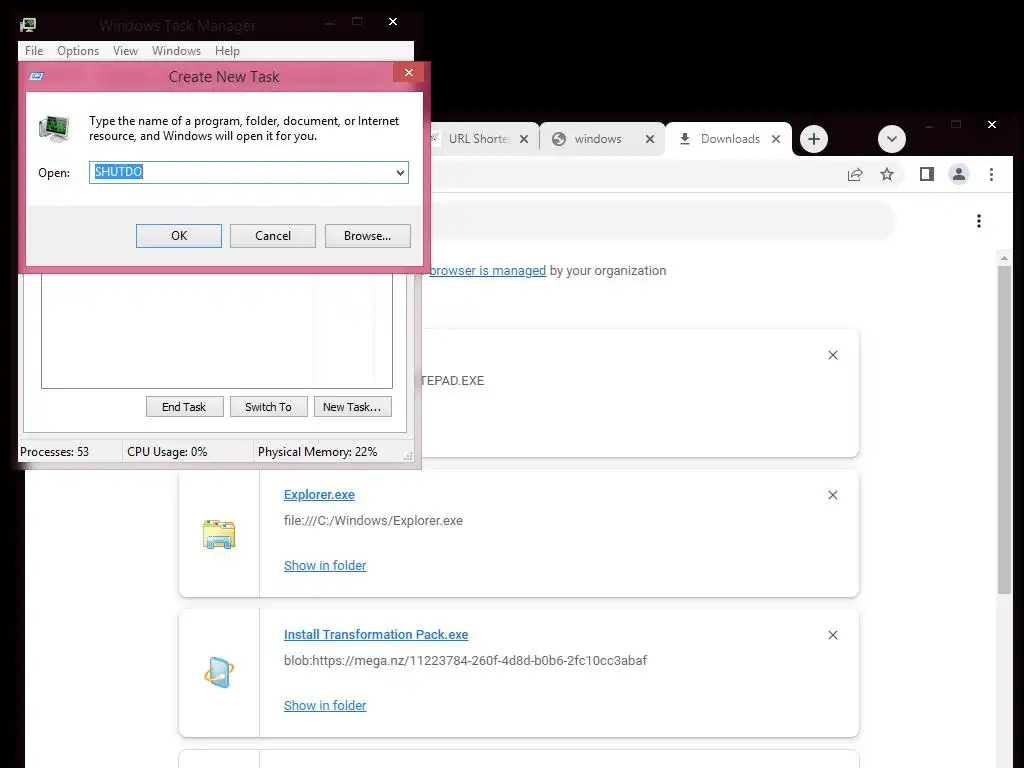Click the scrollbar up arrow on Downloads page
1024x768 pixels.
[x=1004, y=259]
